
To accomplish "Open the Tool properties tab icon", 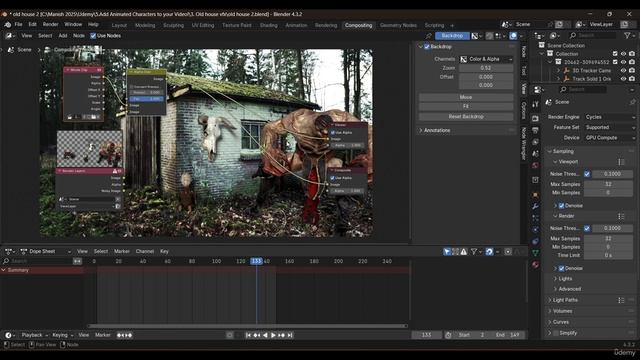I will coord(535,104).
